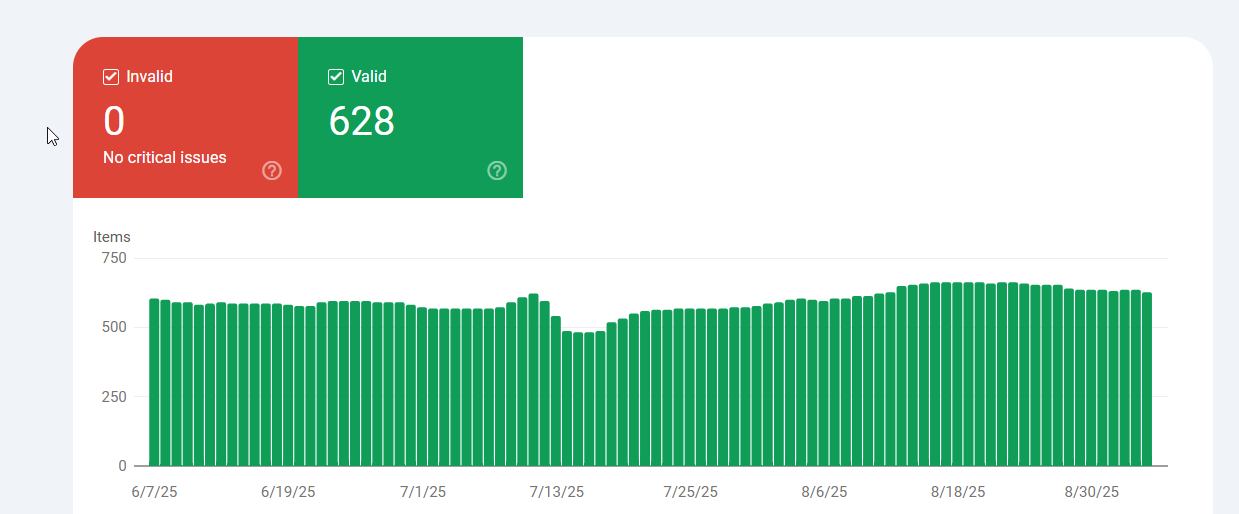Screen dimensions: 1239x514
Task: Click the 8/6/25 date axis label
Action: (x=825, y=492)
